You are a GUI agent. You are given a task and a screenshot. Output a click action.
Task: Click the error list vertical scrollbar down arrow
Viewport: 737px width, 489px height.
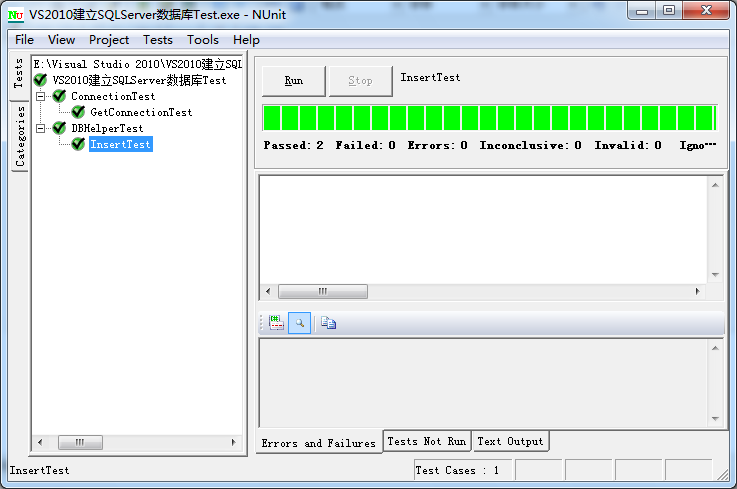(x=715, y=275)
